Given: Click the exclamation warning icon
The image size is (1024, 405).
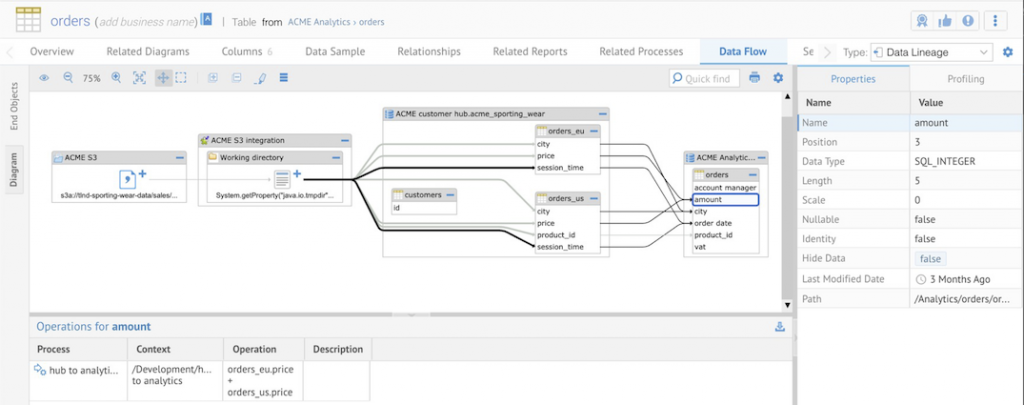Looking at the screenshot, I should (x=967, y=21).
